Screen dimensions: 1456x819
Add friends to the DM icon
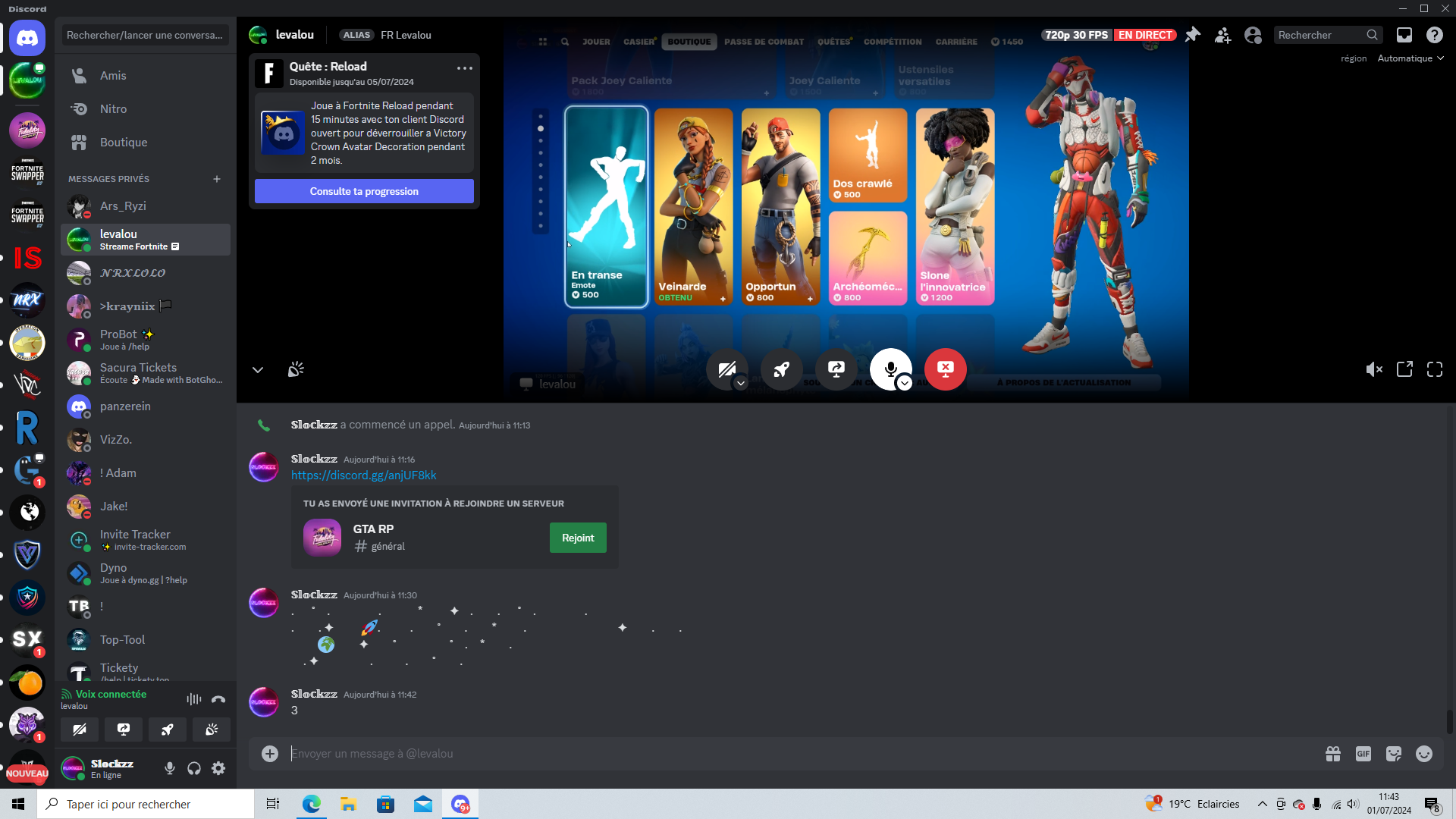coord(1223,35)
